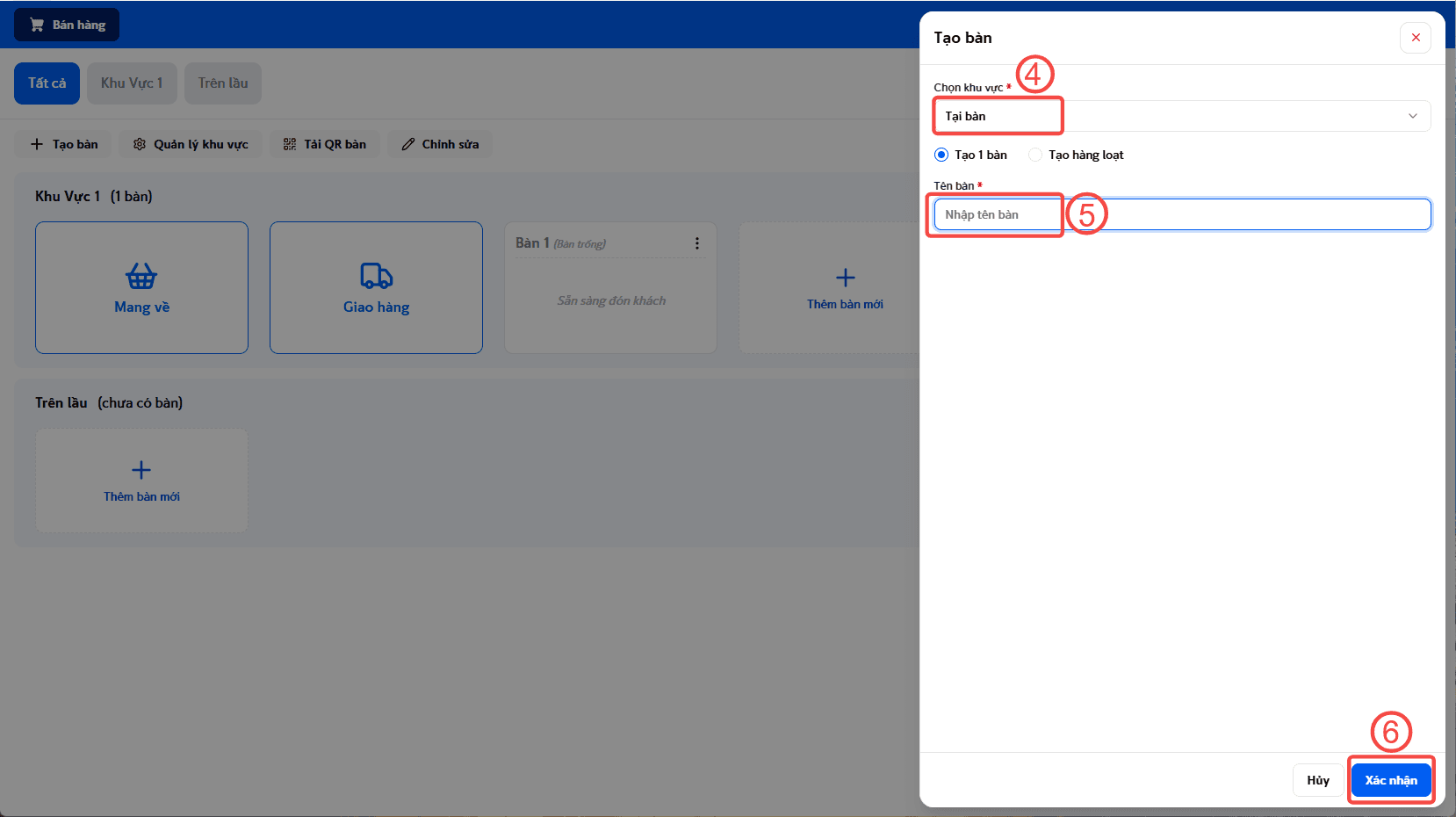1456x817 pixels.
Task: Close the Tạo bàn dialog
Action: [1416, 38]
